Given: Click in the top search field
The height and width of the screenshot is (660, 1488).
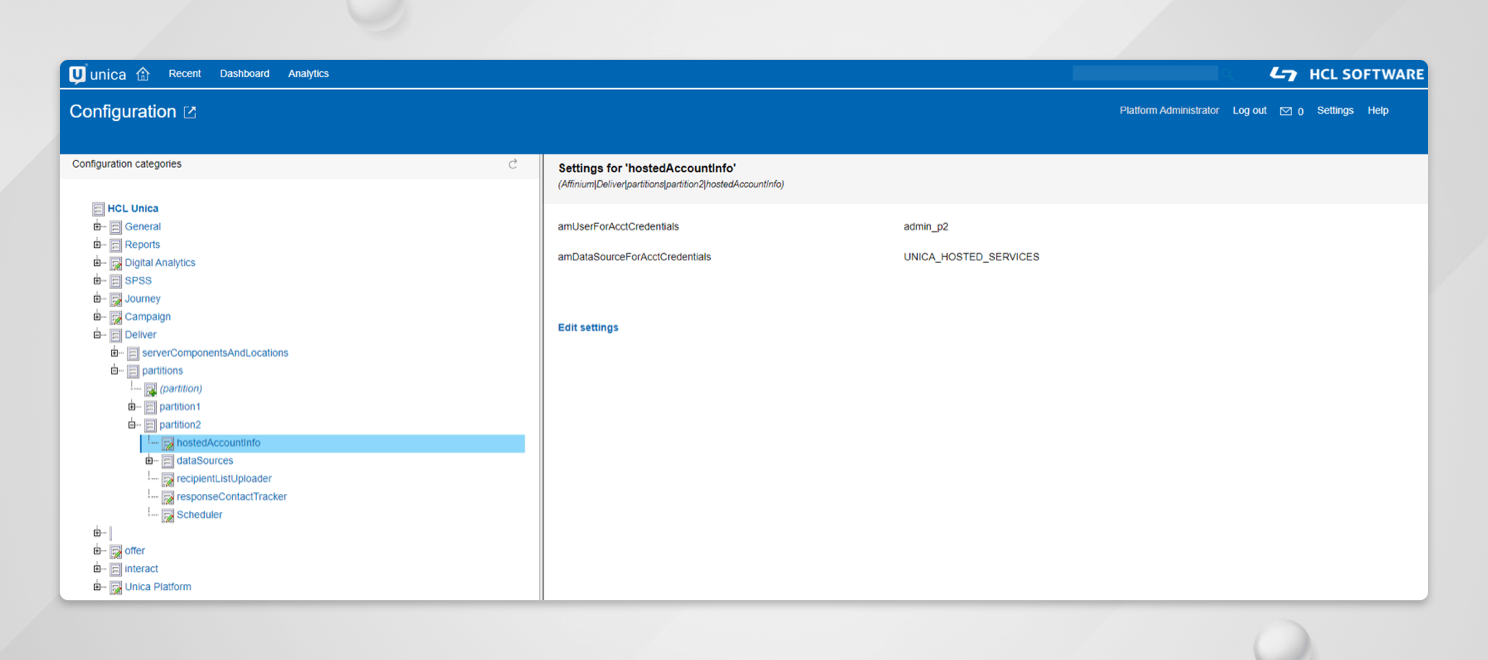Looking at the screenshot, I should pyautogui.click(x=1144, y=74).
